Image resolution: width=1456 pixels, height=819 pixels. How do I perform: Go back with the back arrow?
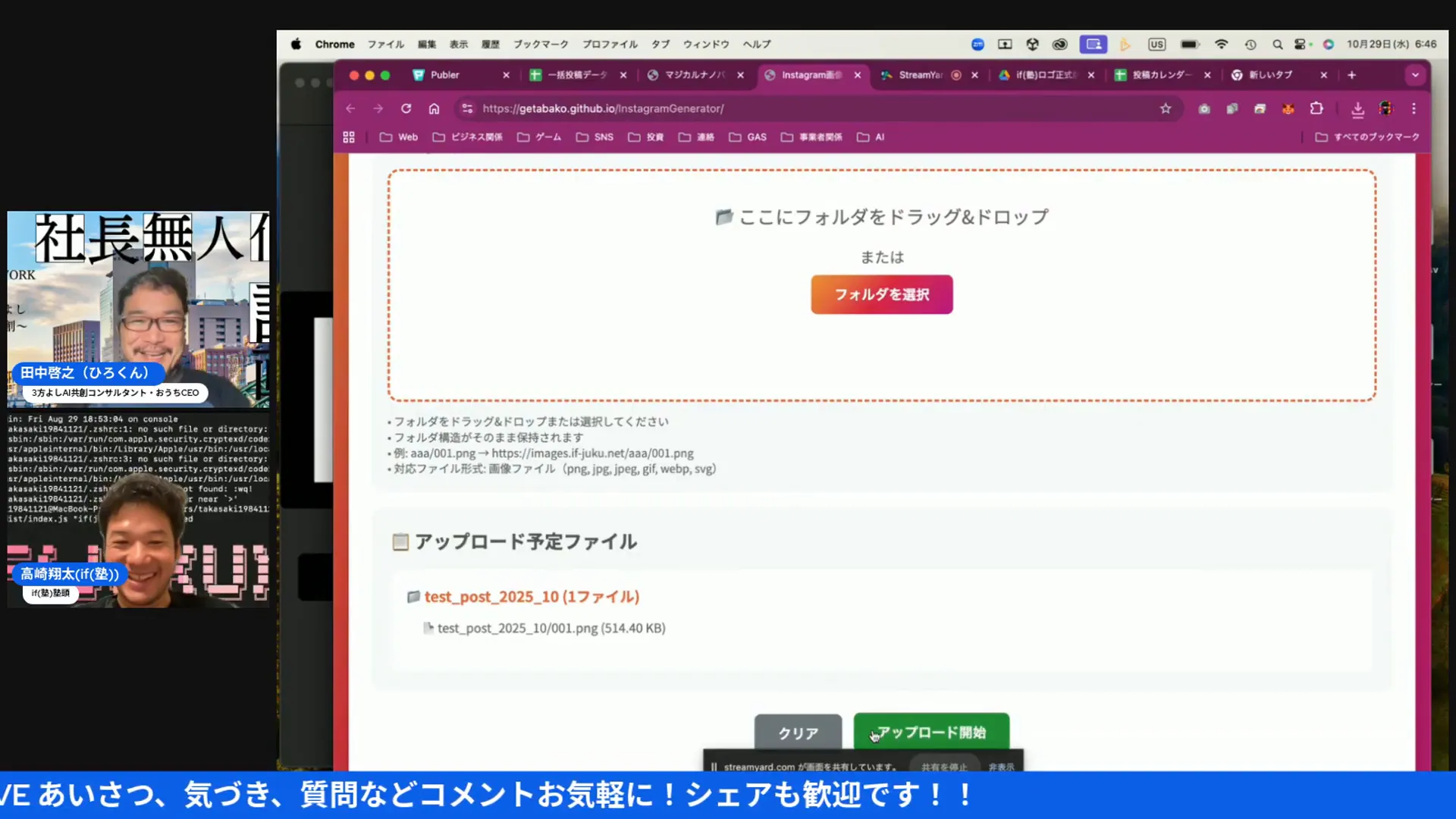tap(350, 108)
